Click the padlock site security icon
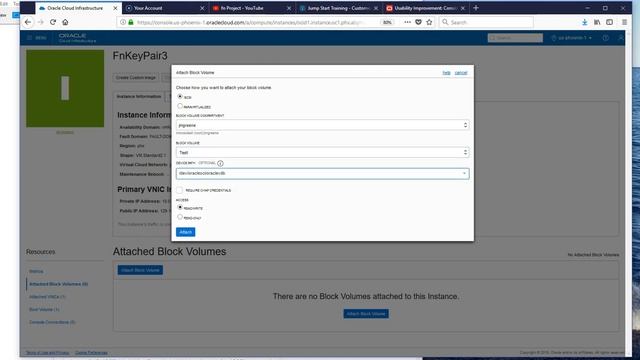The width and height of the screenshot is (640, 360). tap(131, 22)
